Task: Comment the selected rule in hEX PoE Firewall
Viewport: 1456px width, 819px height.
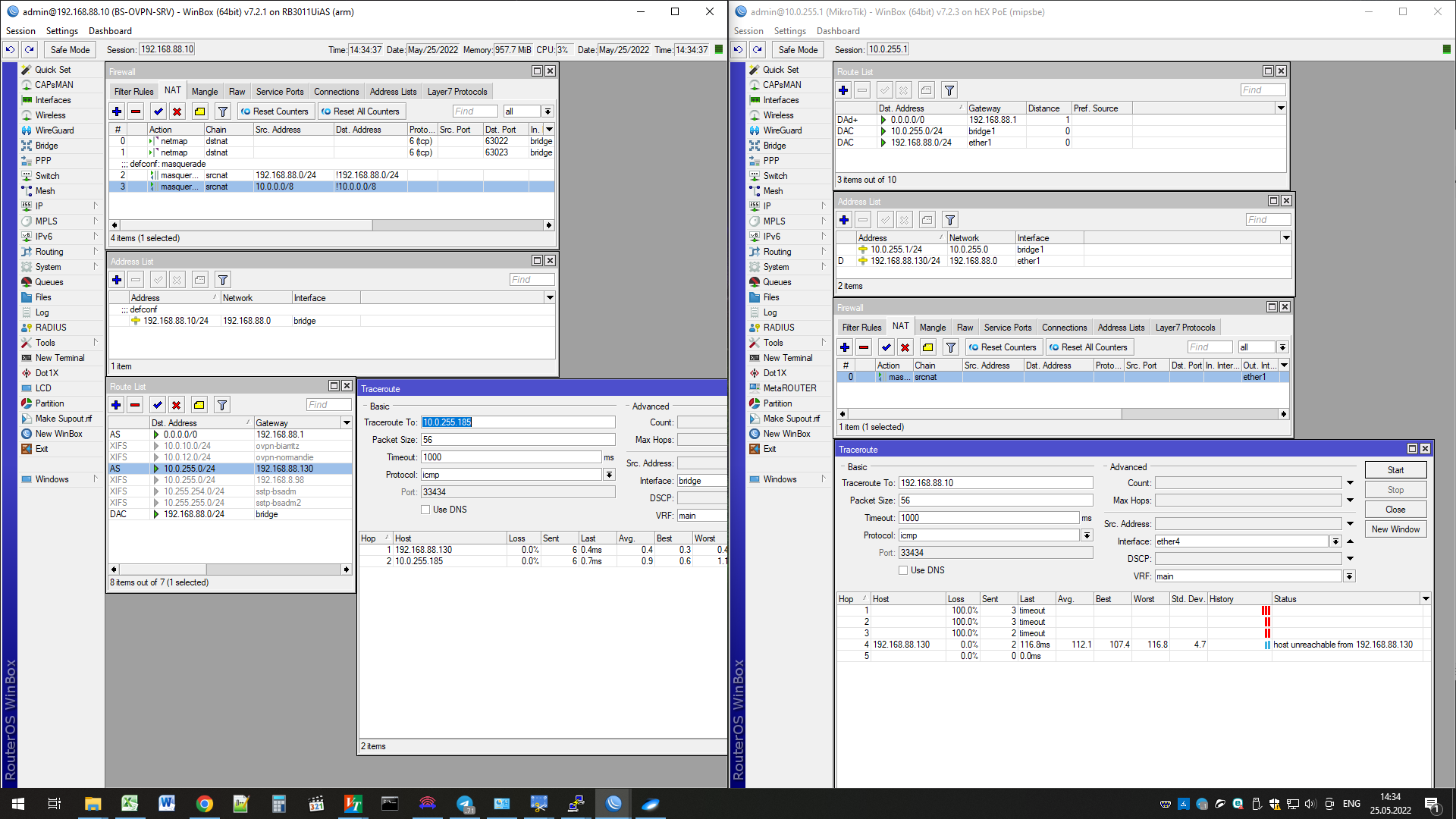Action: tap(927, 347)
